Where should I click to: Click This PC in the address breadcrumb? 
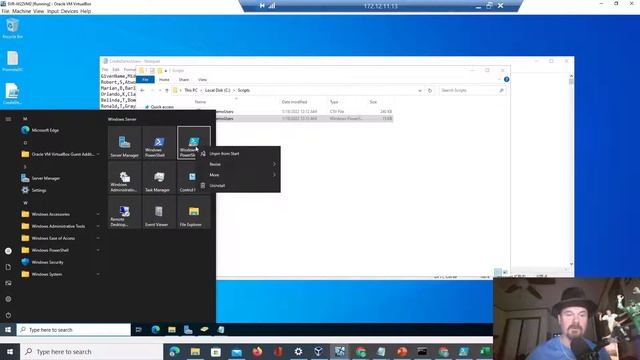click(x=191, y=90)
